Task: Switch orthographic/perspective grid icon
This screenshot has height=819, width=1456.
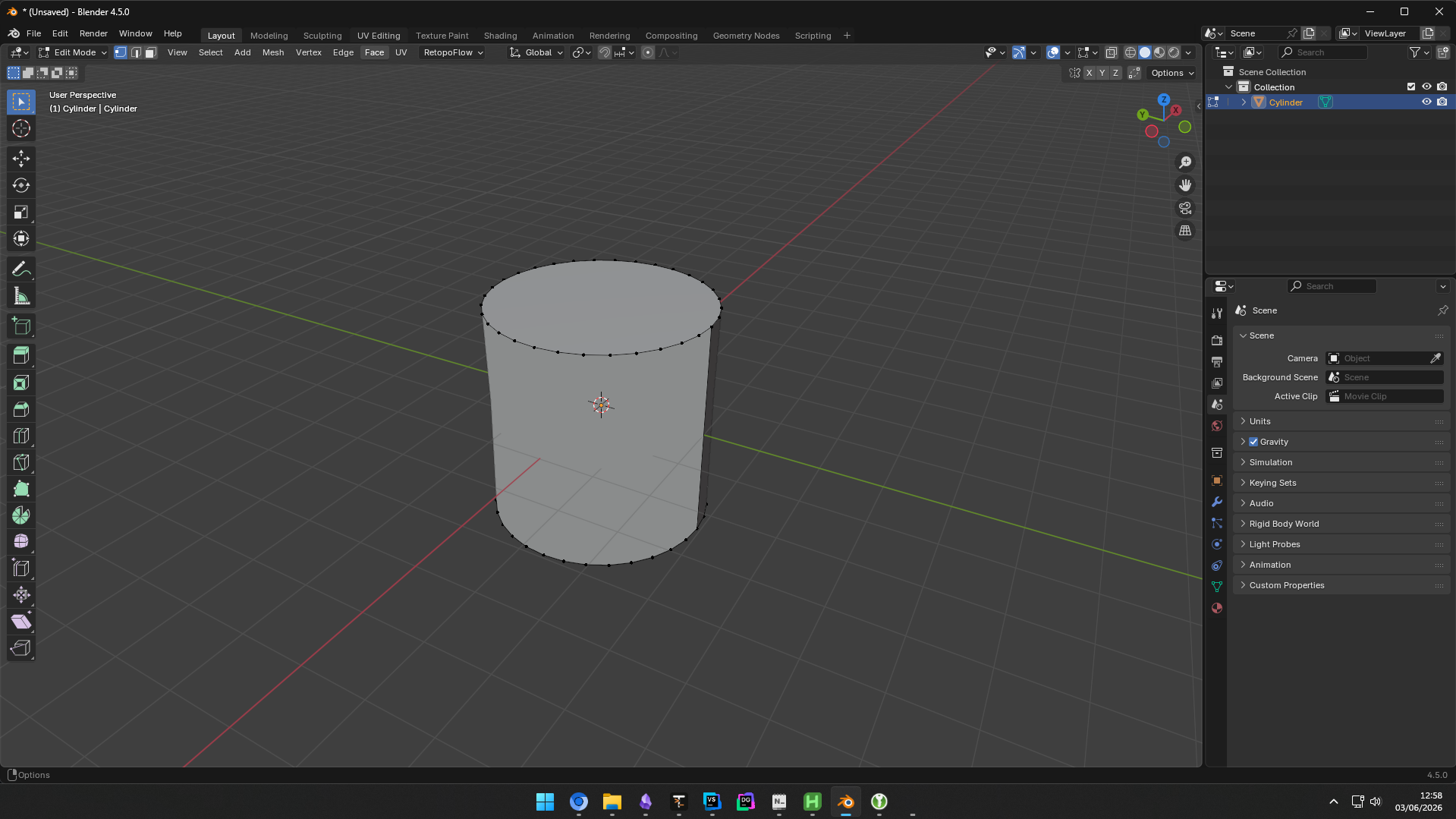Action: [1185, 231]
